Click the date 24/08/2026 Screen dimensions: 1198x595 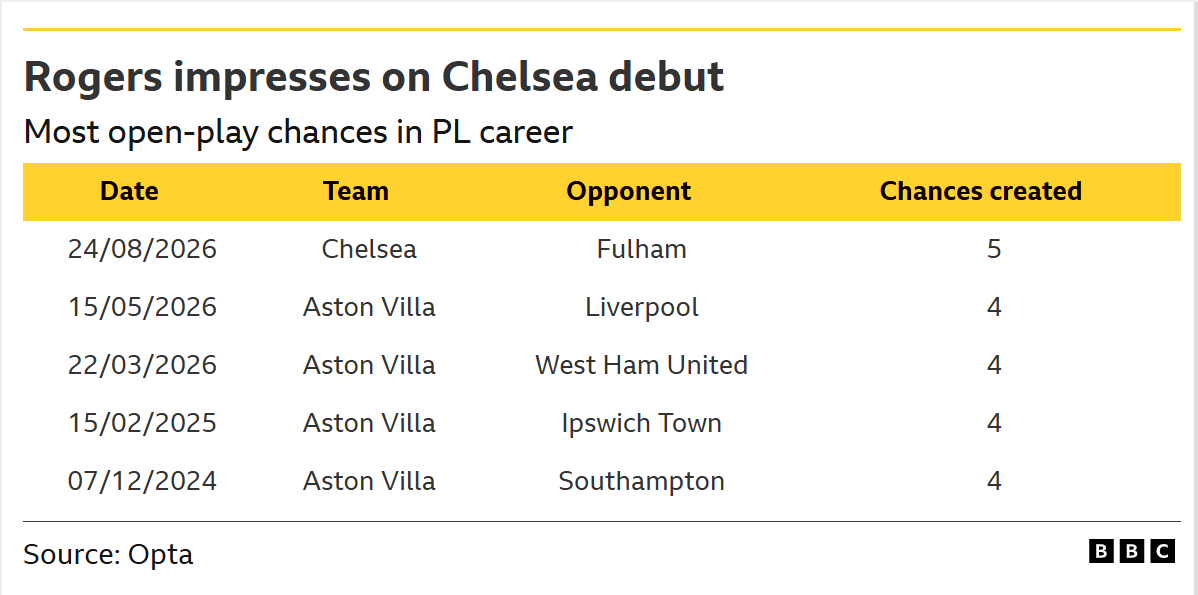point(142,249)
